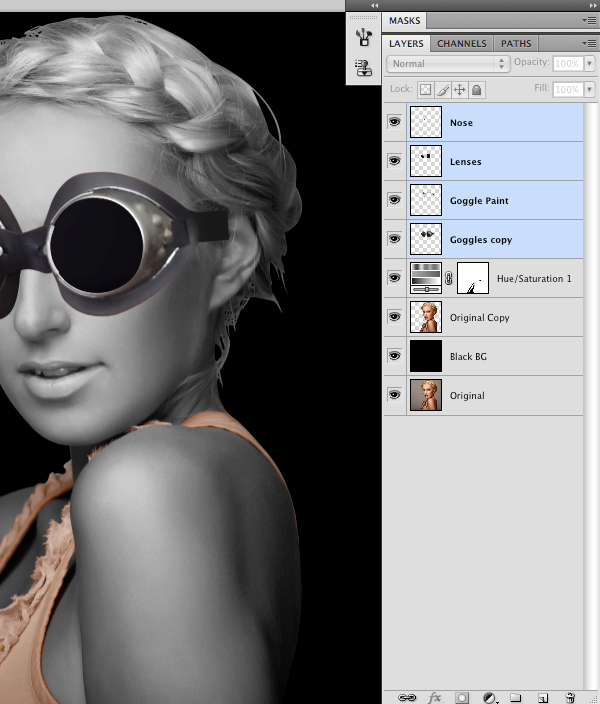The width and height of the screenshot is (600, 704).
Task: Switch to the Channels tab
Action: 462,44
